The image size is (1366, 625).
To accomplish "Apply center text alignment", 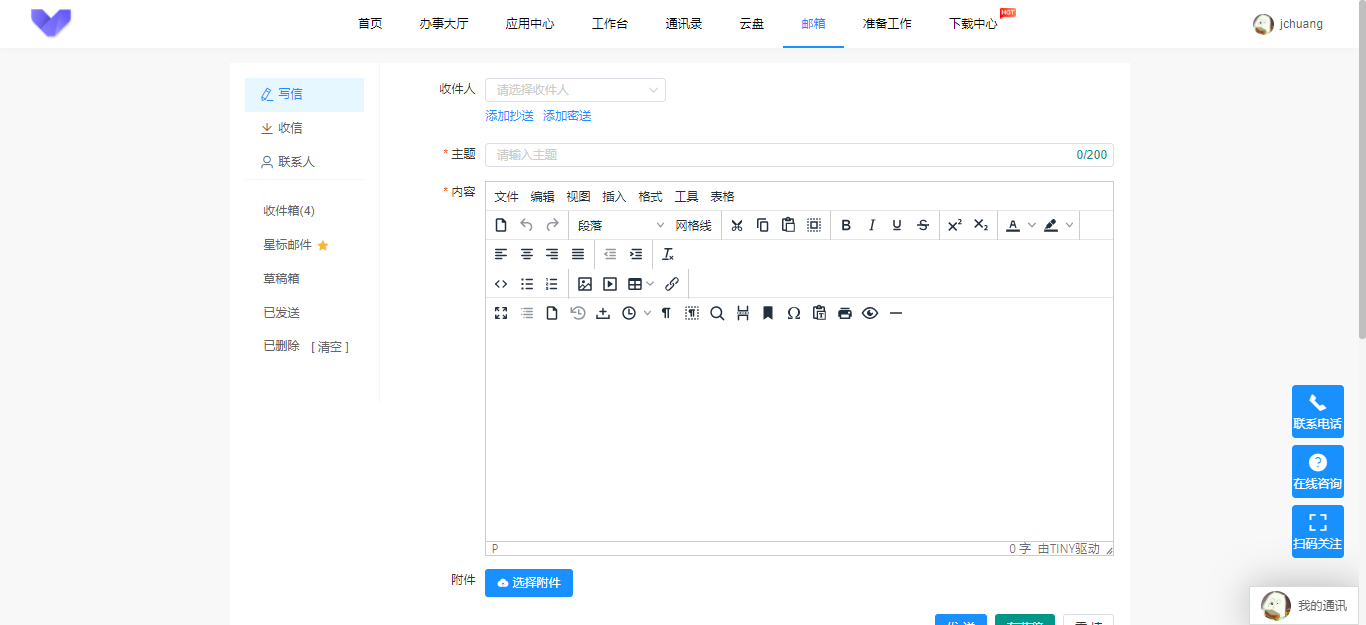I will pos(527,254).
